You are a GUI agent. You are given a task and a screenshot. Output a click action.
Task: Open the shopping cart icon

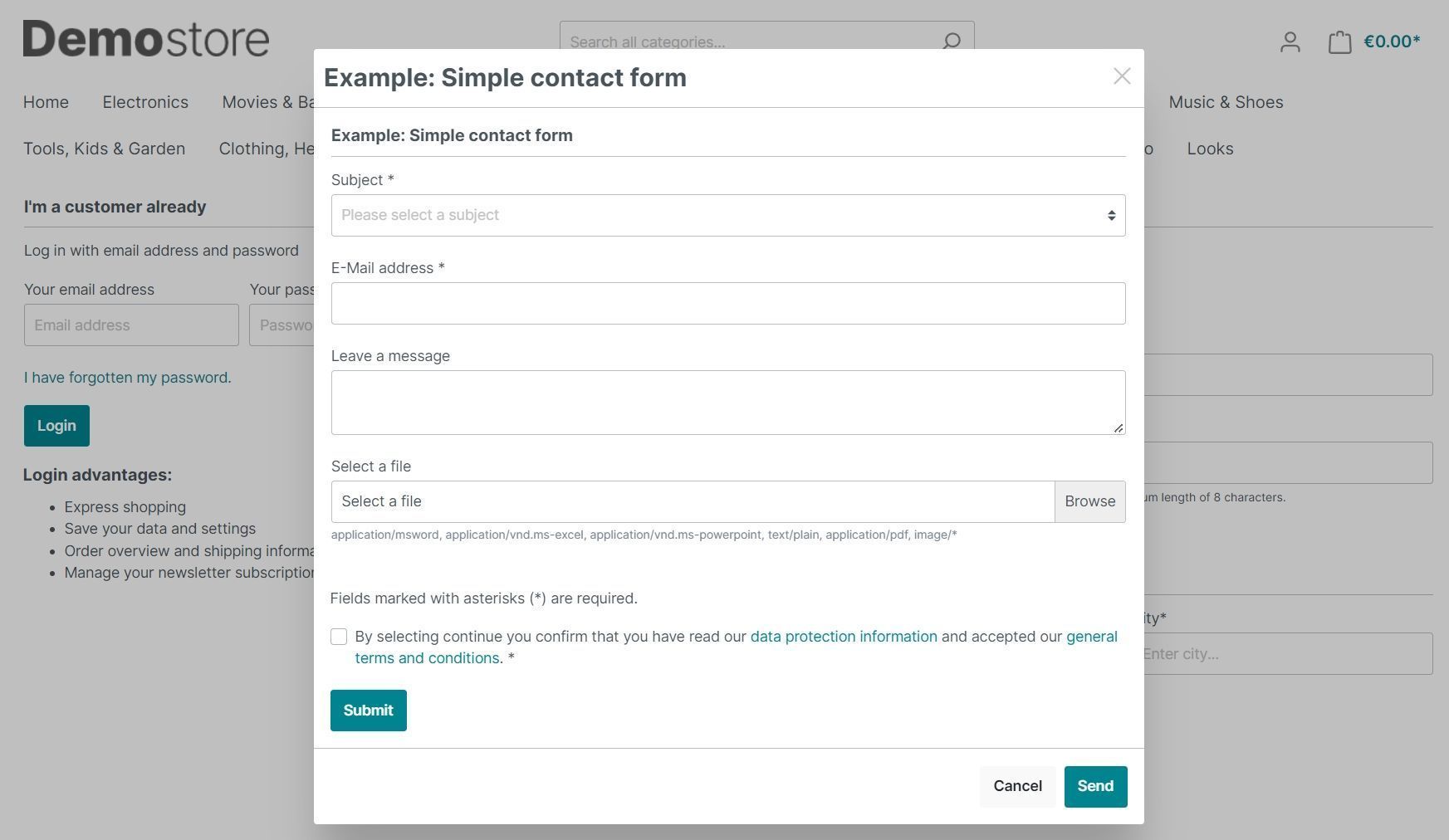click(x=1339, y=42)
